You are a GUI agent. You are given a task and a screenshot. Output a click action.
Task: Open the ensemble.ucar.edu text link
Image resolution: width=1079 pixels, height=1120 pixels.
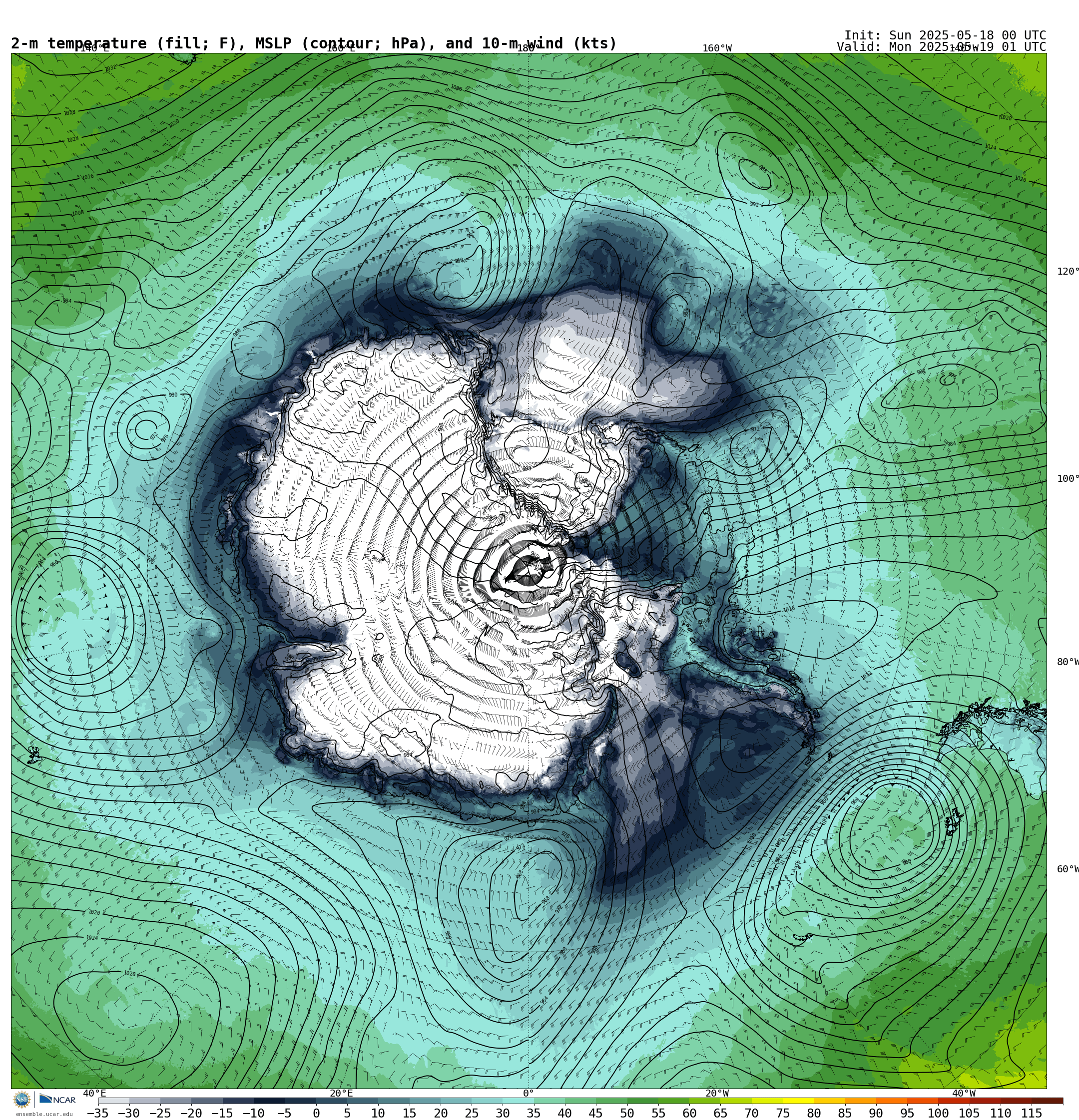pyautogui.click(x=44, y=1114)
